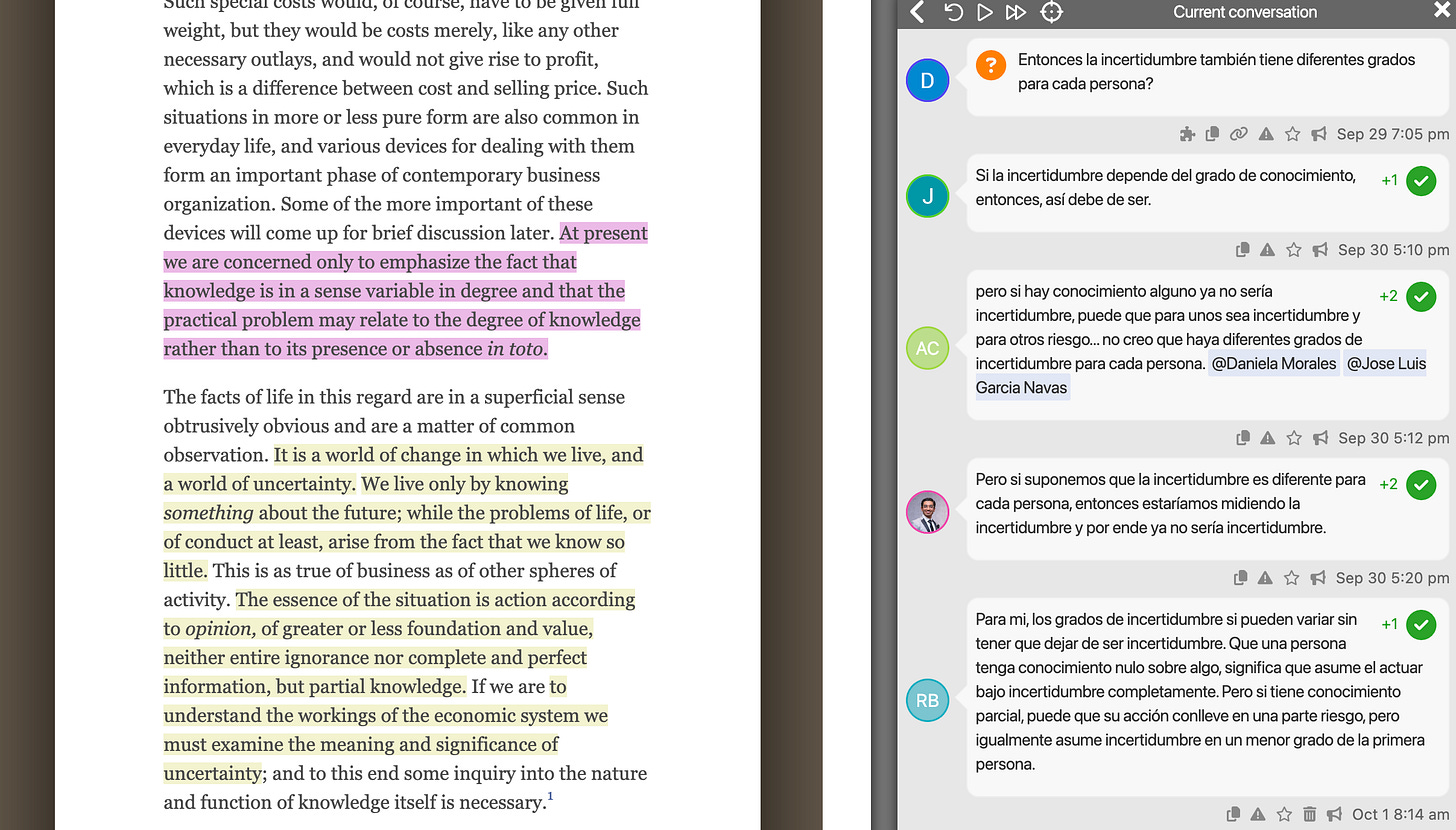Click the 'Sep 30 5:10 pm' timestamp
This screenshot has width=1456, height=830.
[x=1394, y=250]
